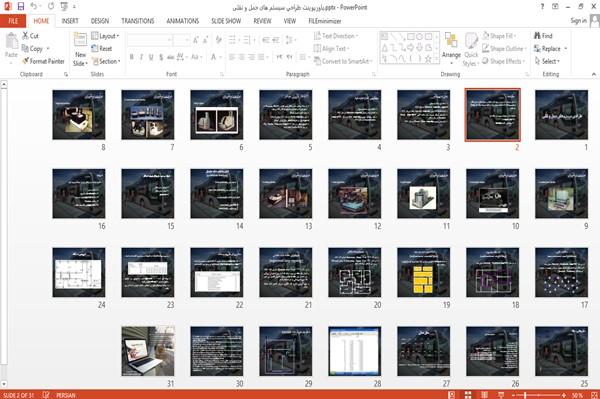Toggle Italic formatting button
The image size is (600, 399).
[x=141, y=57]
